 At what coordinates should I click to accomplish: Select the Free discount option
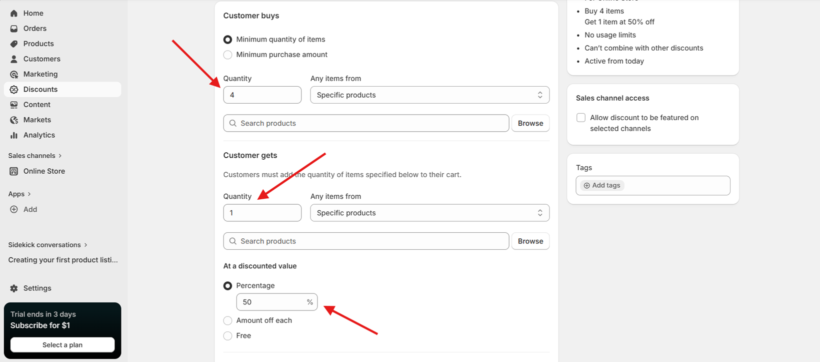point(227,335)
